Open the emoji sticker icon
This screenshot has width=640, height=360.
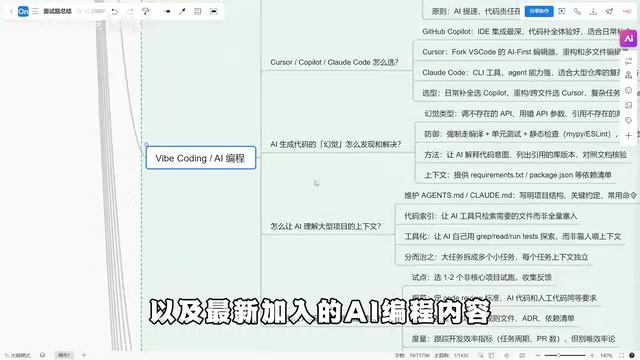[629, 90]
